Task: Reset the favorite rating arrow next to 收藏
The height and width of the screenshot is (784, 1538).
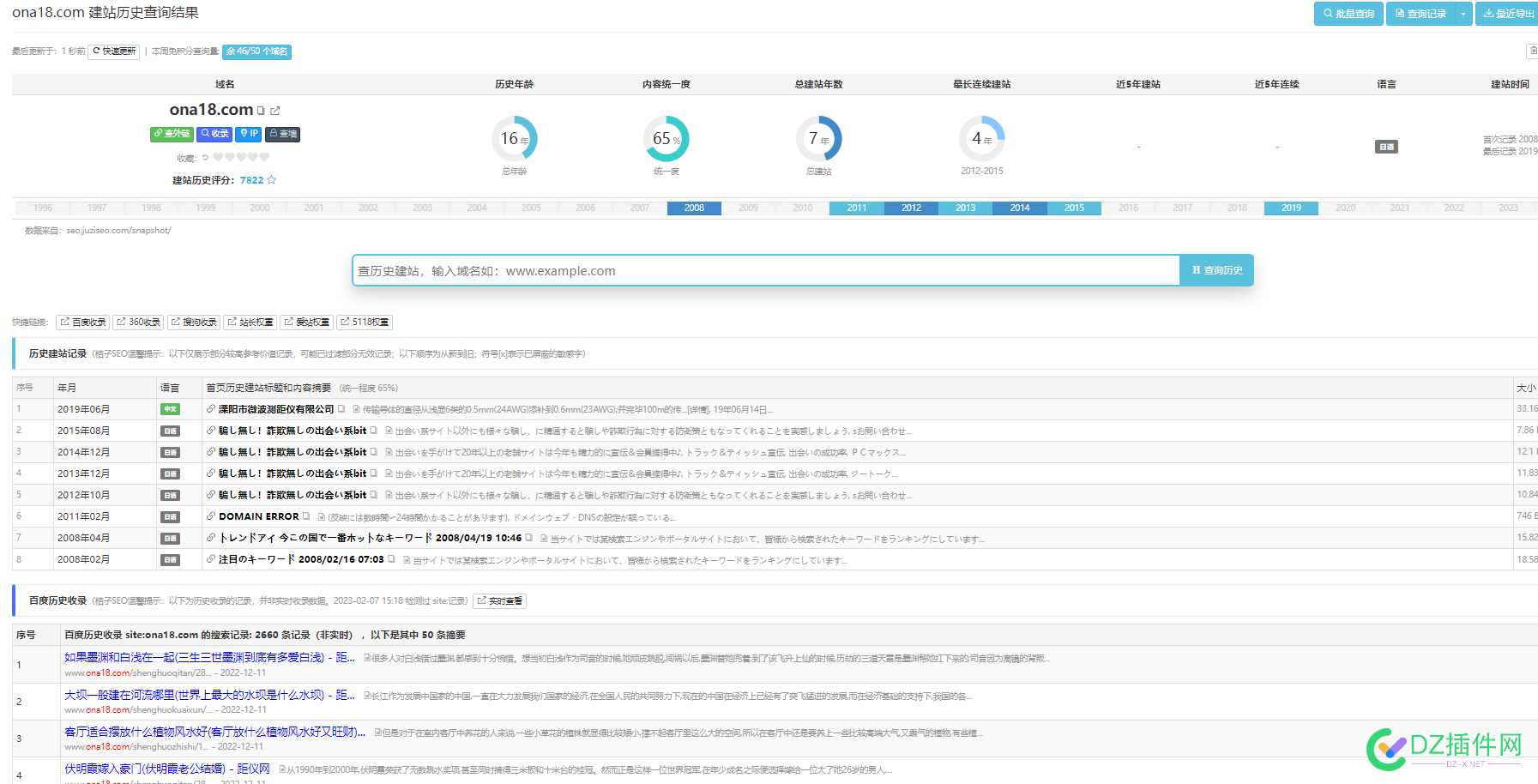Action: coord(205,158)
